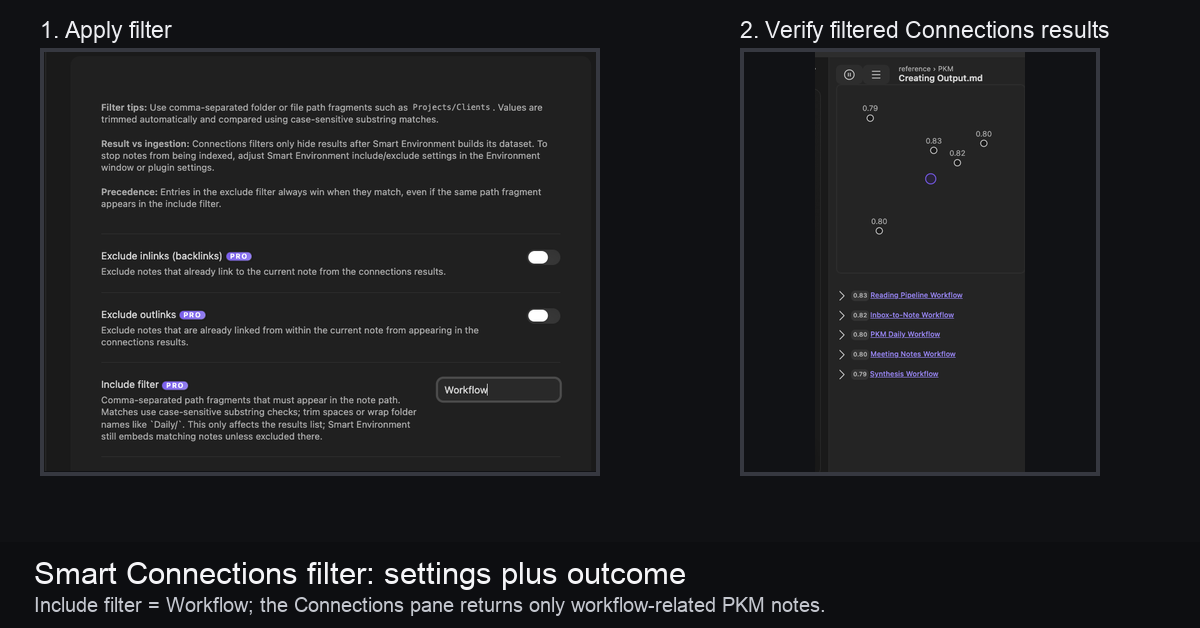Toggle Exclude inlinks (backlinks) switch

click(544, 257)
